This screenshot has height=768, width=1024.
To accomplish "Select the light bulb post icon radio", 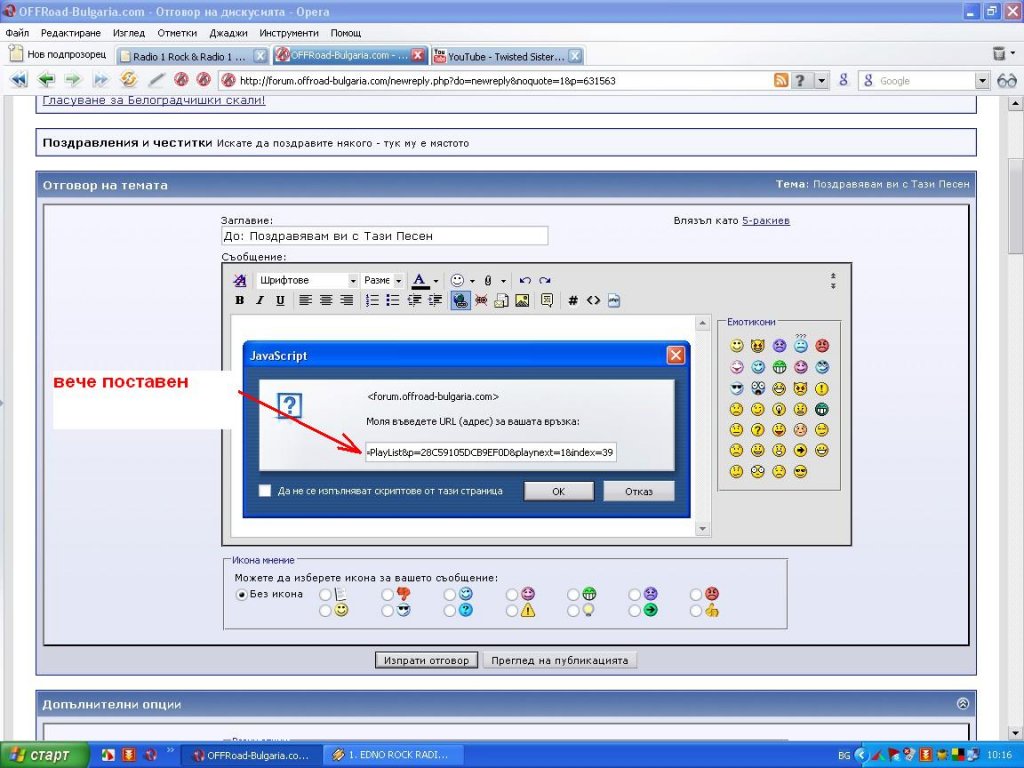I will [573, 611].
